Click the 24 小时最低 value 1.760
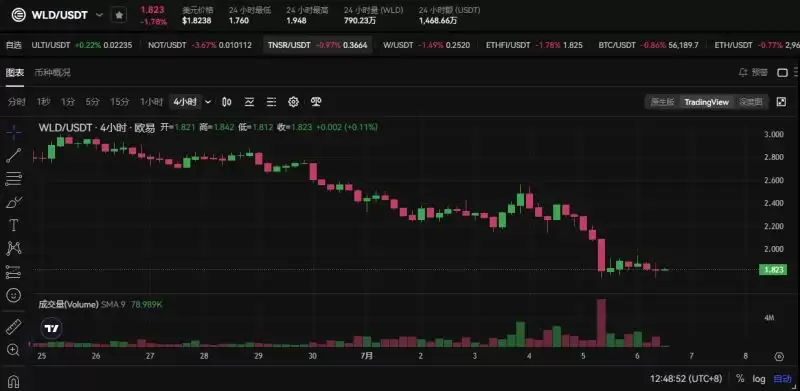This screenshot has width=800, height=391. point(239,21)
